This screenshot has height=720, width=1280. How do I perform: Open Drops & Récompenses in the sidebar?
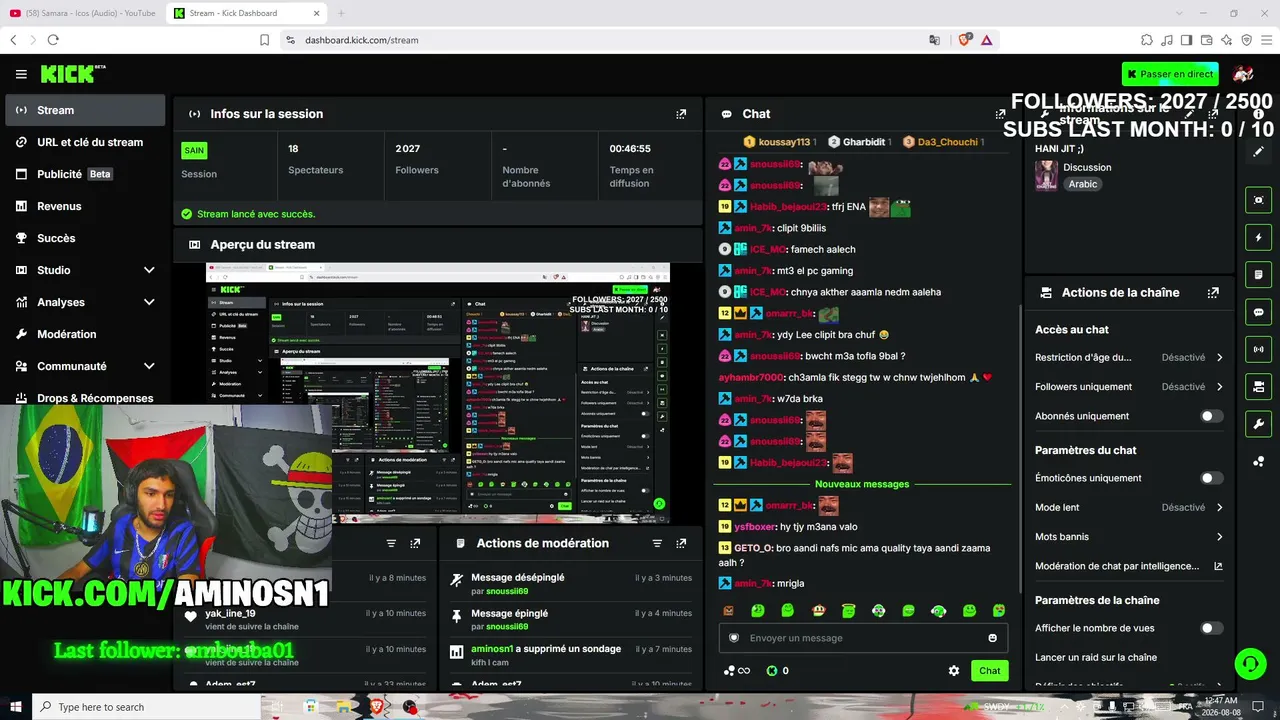(x=85, y=398)
